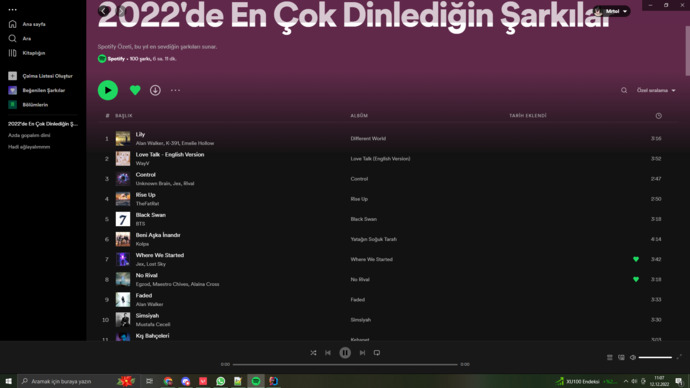Click Simsiyah track cover thumbnail
The height and width of the screenshot is (388, 690).
coord(123,320)
